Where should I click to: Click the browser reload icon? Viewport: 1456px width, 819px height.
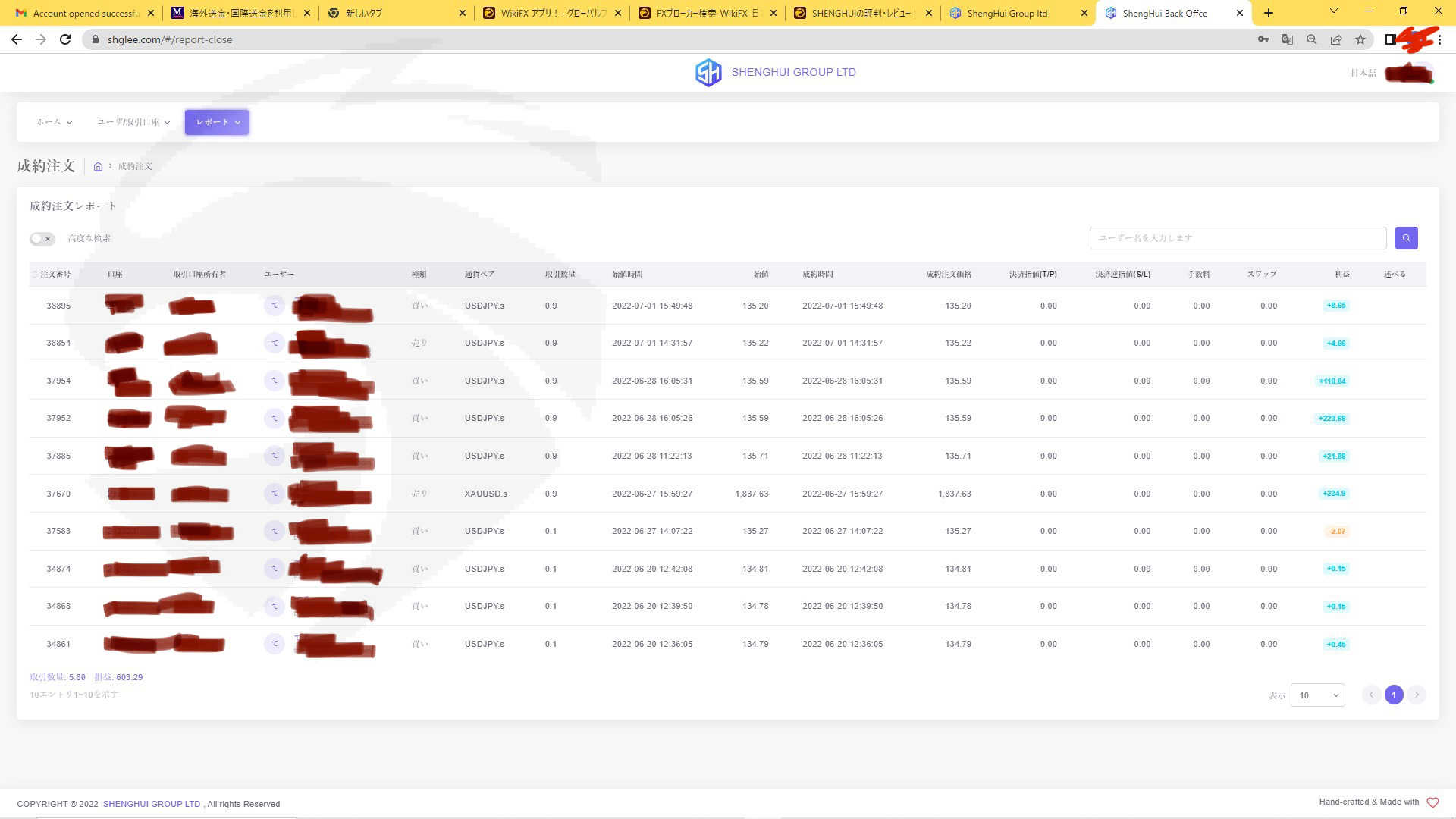click(x=65, y=39)
